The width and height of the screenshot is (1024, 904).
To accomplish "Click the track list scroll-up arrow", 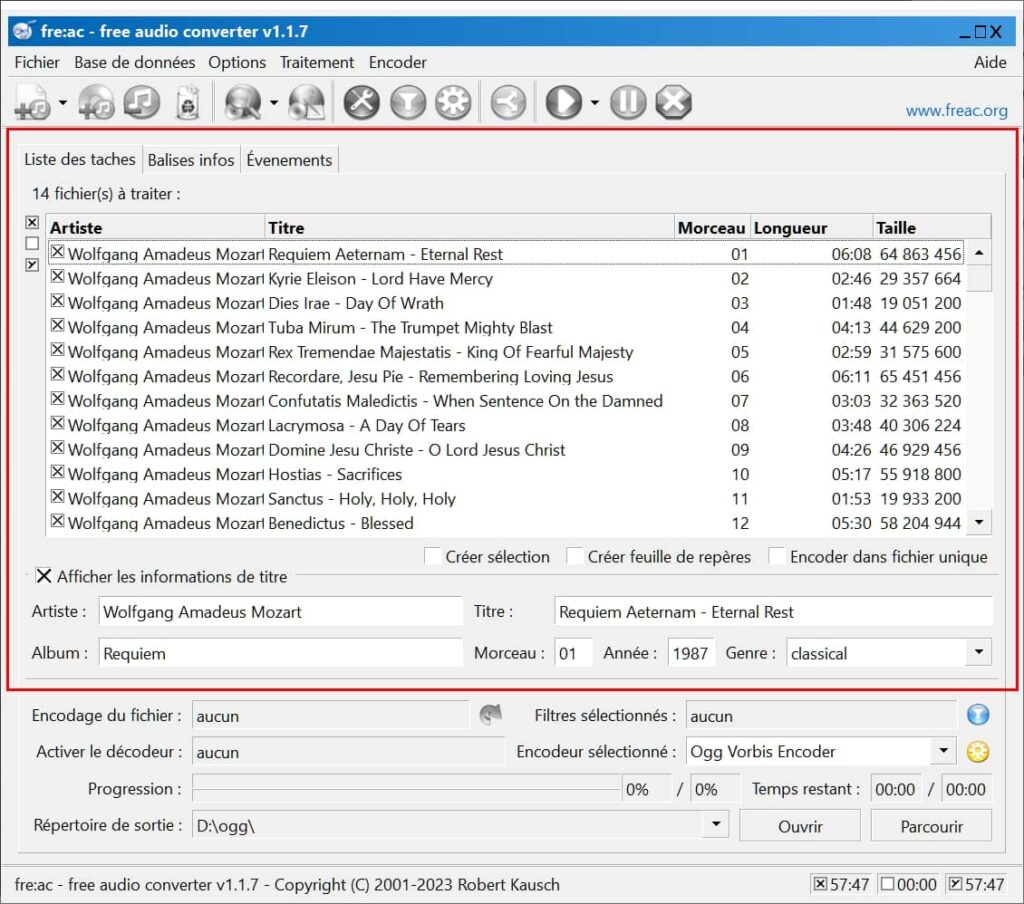I will coord(979,253).
